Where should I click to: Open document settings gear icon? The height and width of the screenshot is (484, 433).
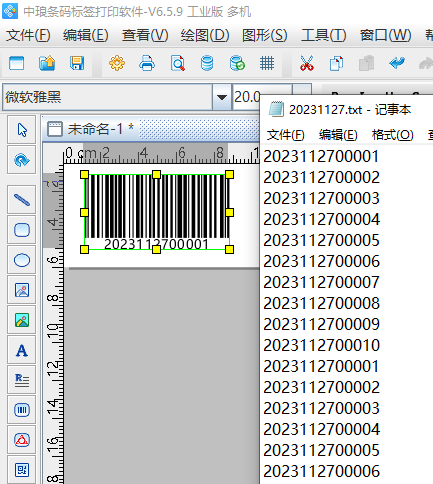coord(117,63)
